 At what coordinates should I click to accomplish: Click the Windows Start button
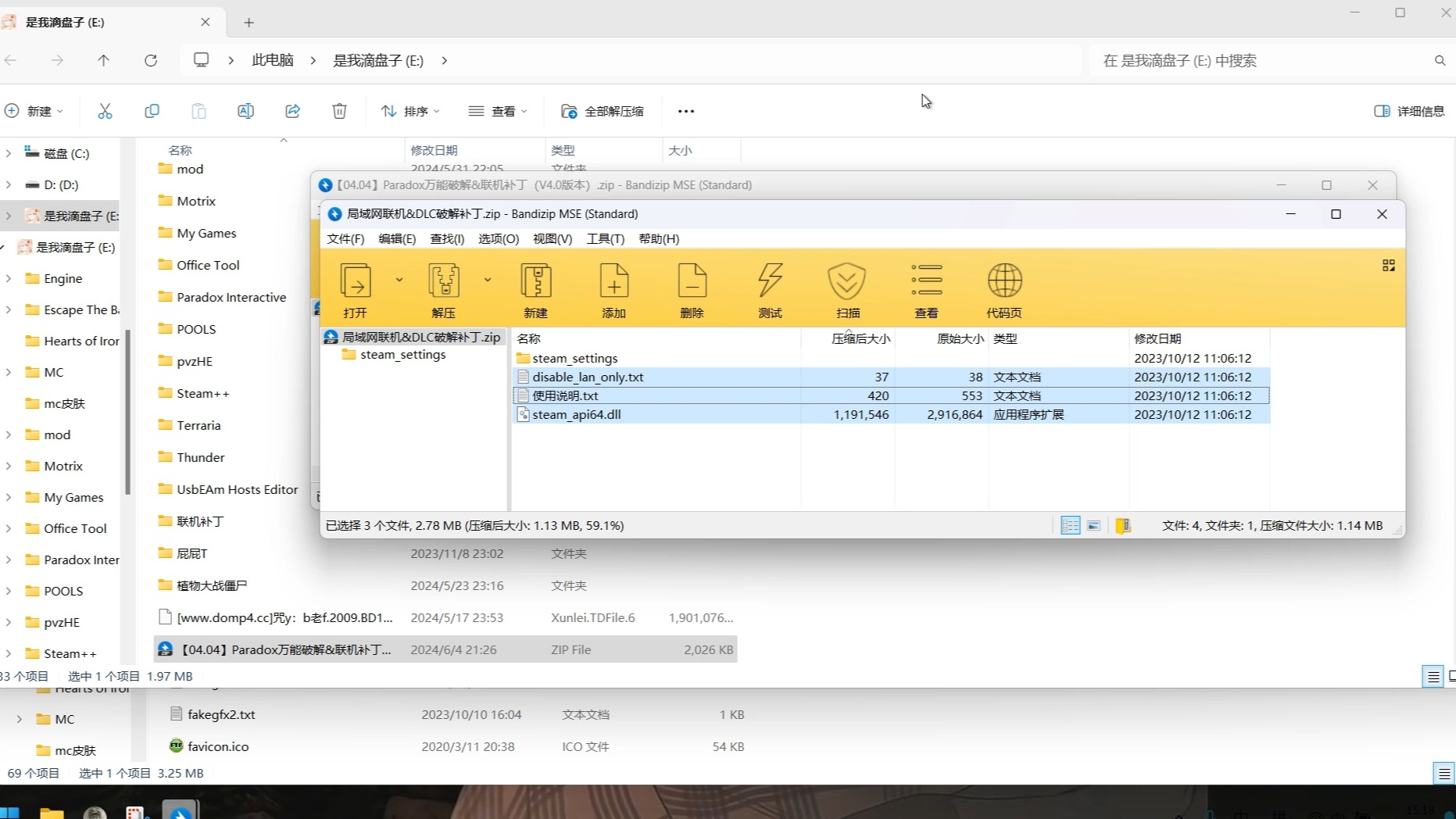coord(9,813)
